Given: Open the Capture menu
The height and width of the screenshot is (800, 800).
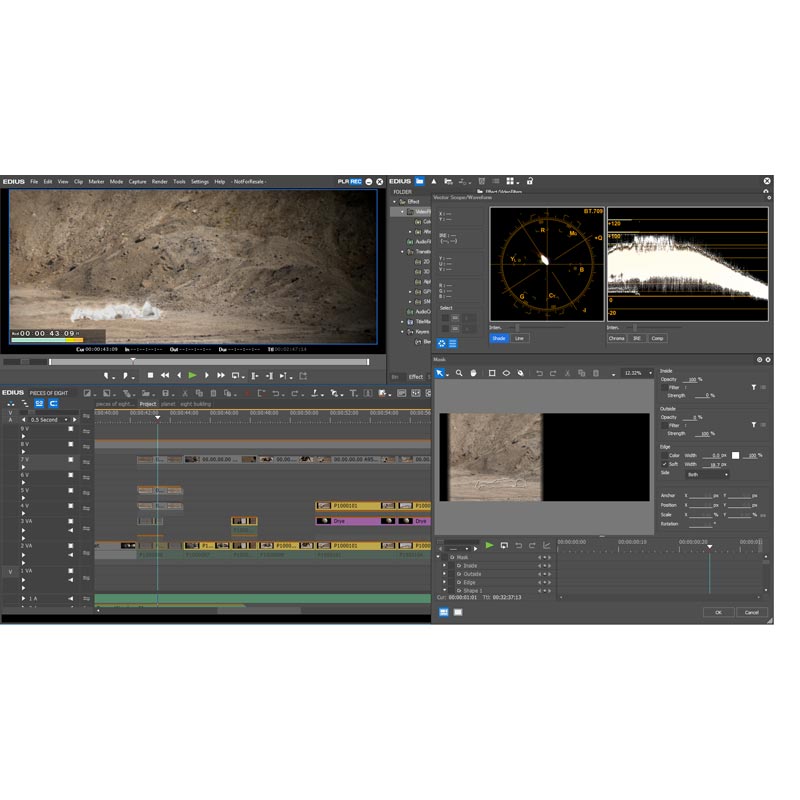Looking at the screenshot, I should (137, 182).
